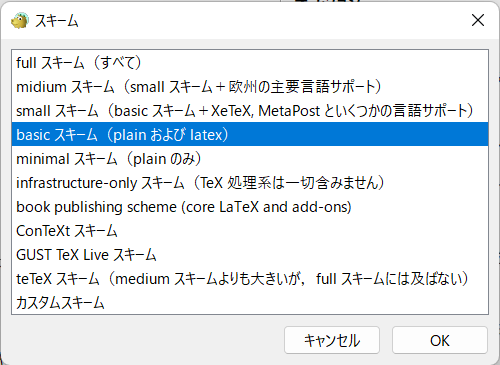This screenshot has height=365, width=500.
Task: Close the スキーム dialog with the X button
Action: click(x=478, y=20)
